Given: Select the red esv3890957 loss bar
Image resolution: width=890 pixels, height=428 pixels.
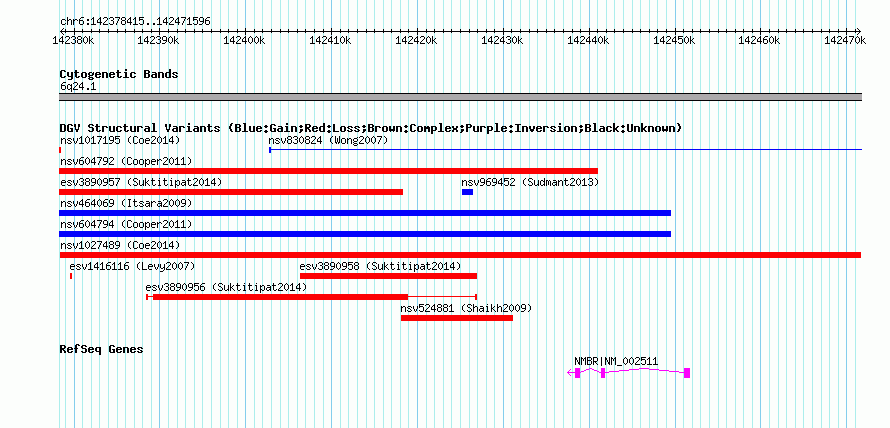Looking at the screenshot, I should tap(231, 192).
